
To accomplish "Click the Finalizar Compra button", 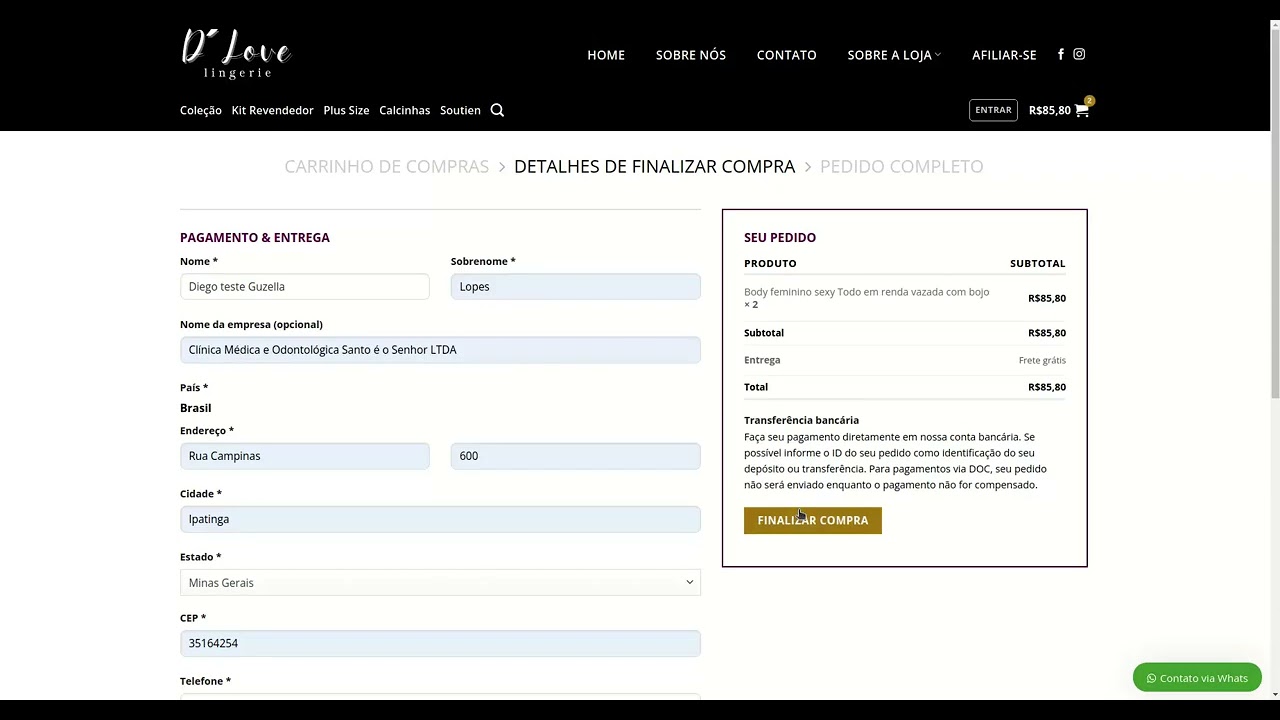I will 813,520.
